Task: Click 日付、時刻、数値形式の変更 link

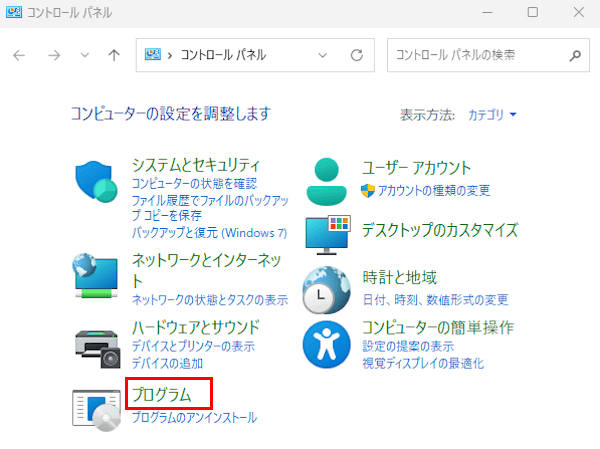Action: pyautogui.click(x=435, y=300)
